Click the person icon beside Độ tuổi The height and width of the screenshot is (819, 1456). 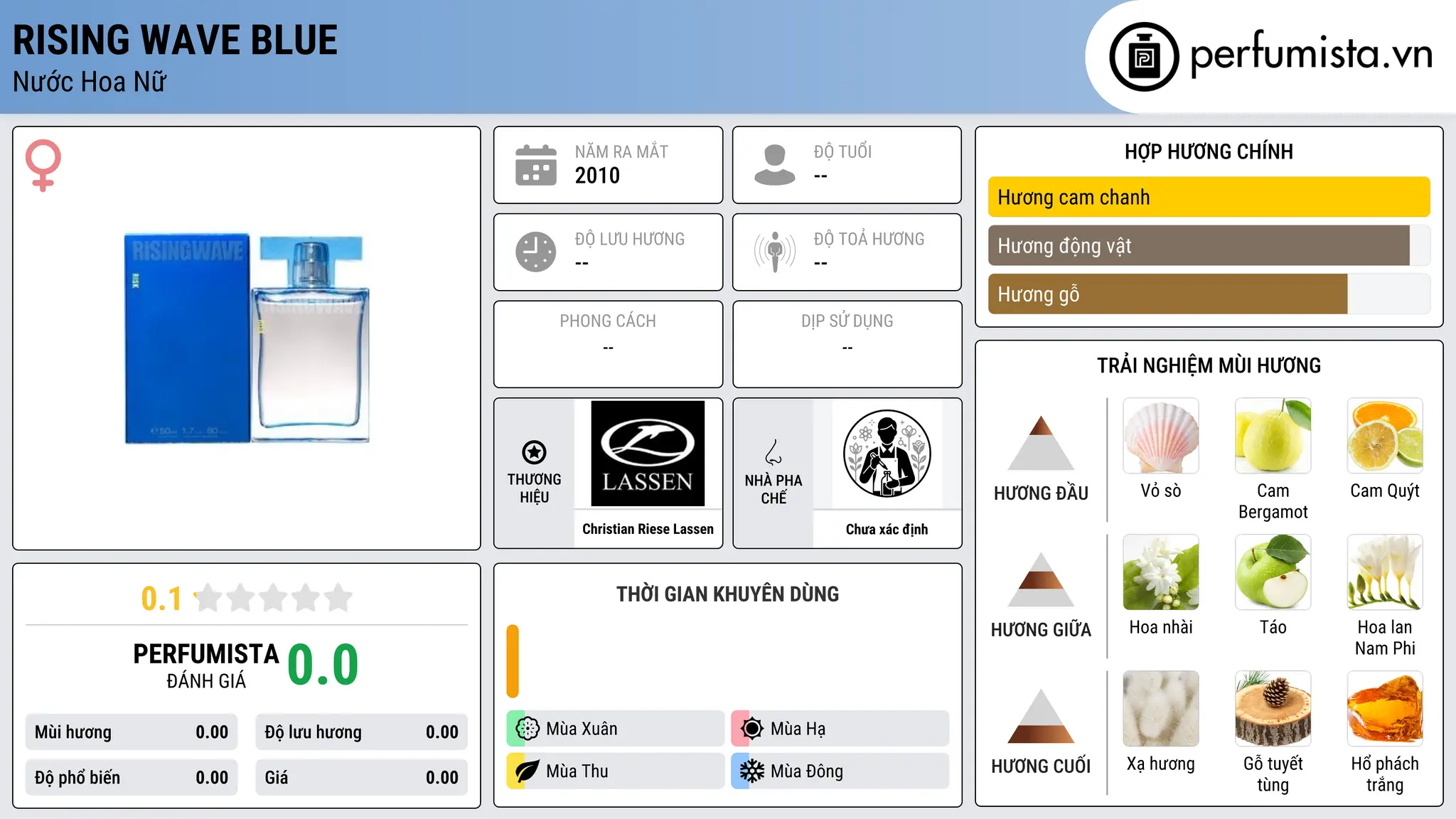[775, 165]
